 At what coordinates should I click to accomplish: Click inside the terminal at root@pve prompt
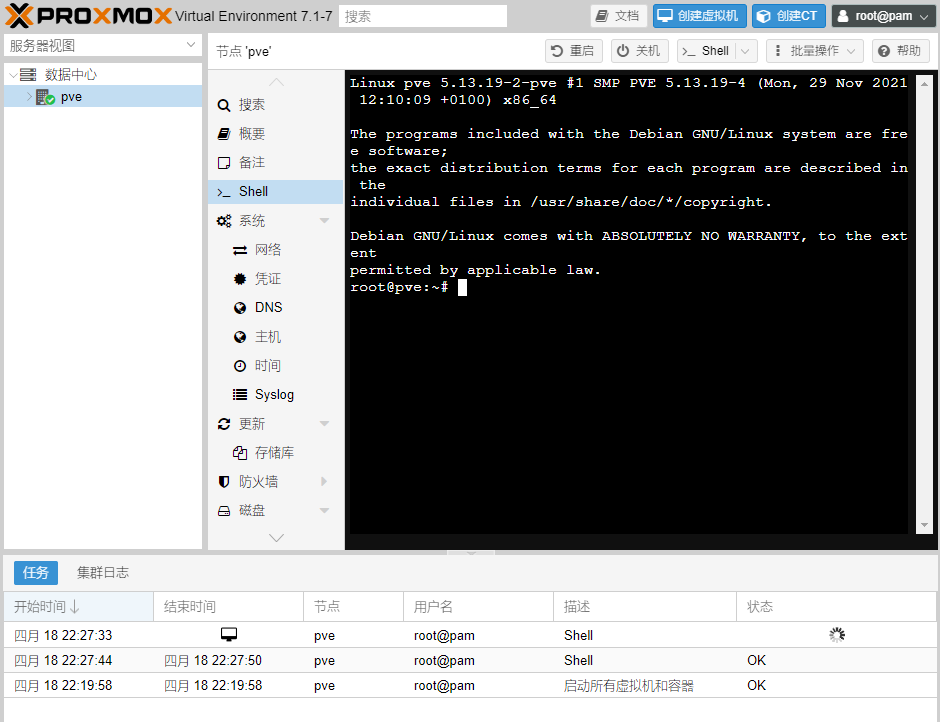point(462,288)
